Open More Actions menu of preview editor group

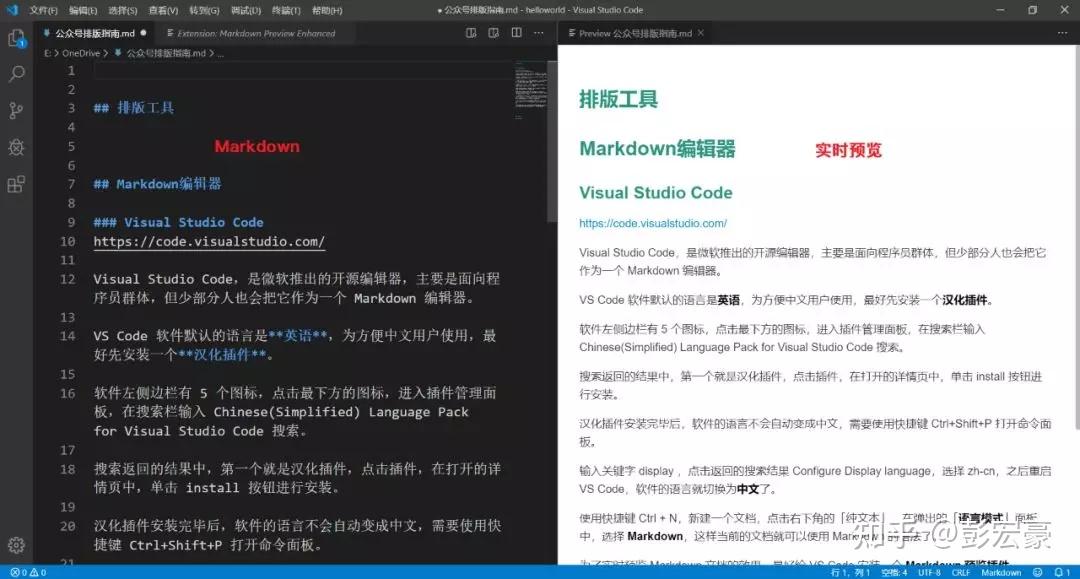[x=1062, y=32]
